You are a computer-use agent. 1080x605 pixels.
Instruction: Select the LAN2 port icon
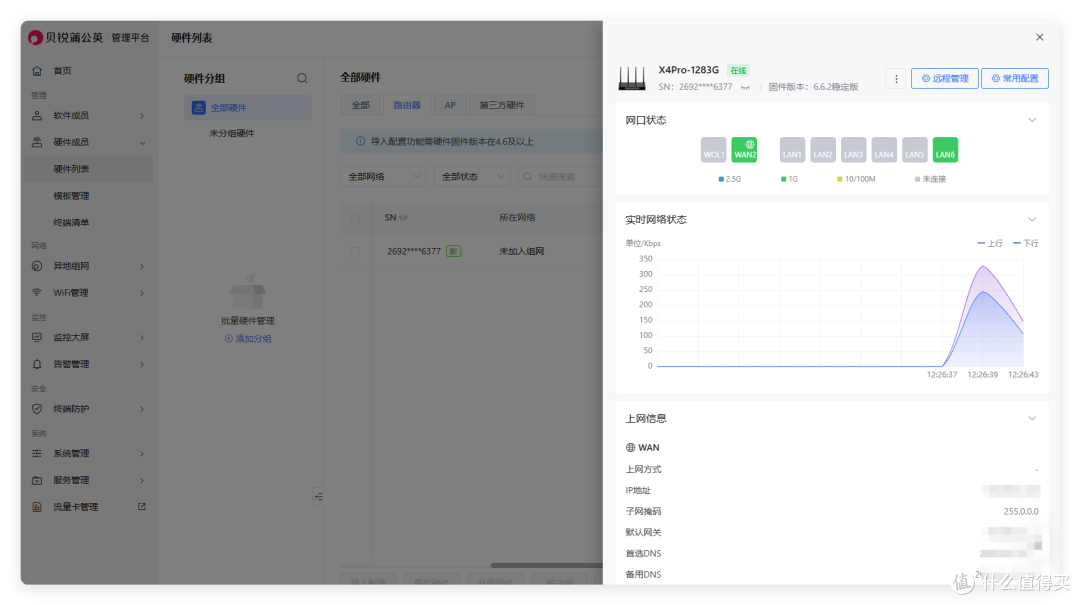click(822, 150)
